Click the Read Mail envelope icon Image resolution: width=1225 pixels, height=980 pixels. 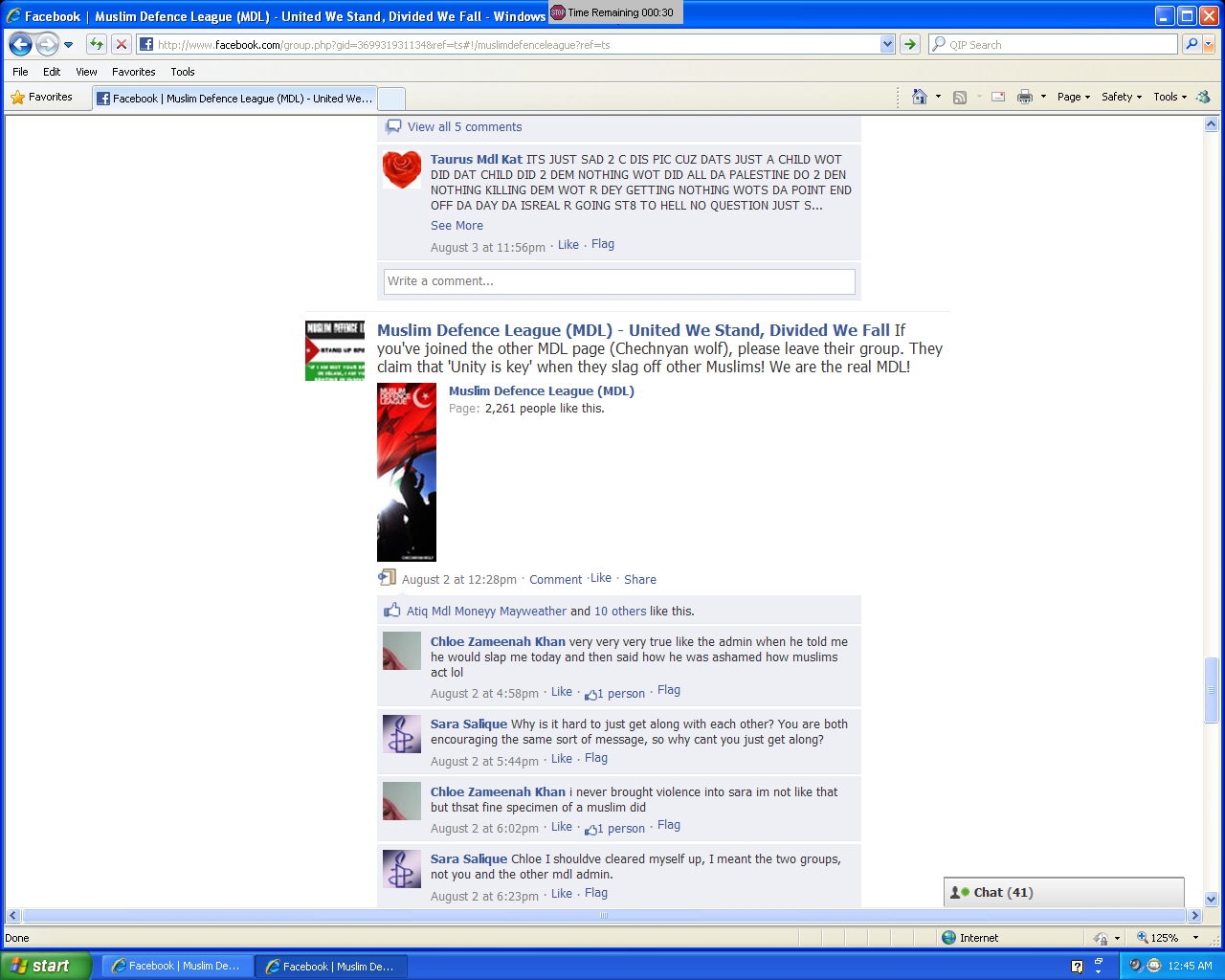tap(998, 97)
